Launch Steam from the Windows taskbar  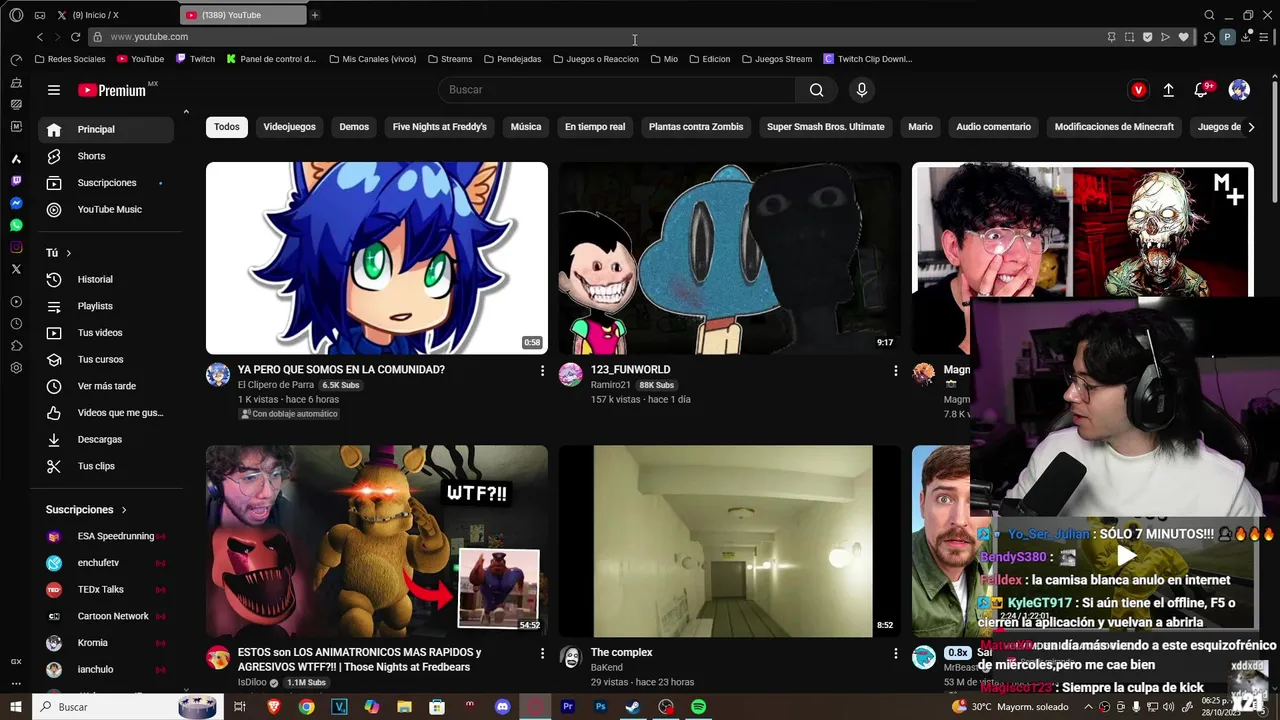(x=633, y=707)
